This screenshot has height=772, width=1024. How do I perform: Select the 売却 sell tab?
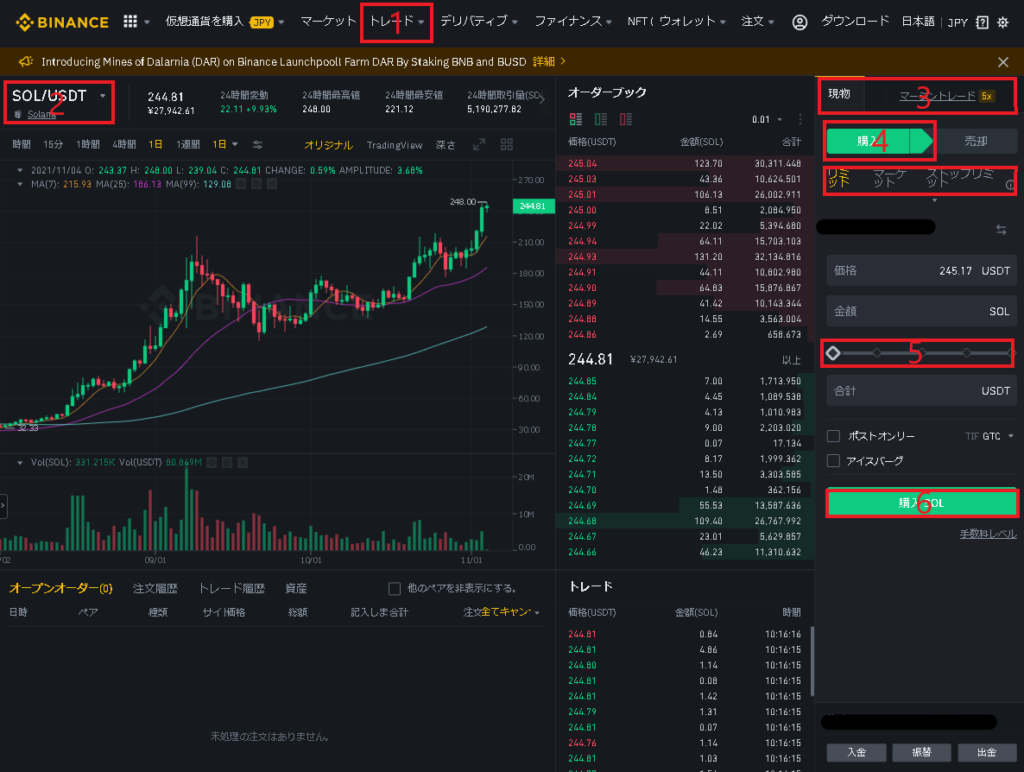tap(976, 141)
